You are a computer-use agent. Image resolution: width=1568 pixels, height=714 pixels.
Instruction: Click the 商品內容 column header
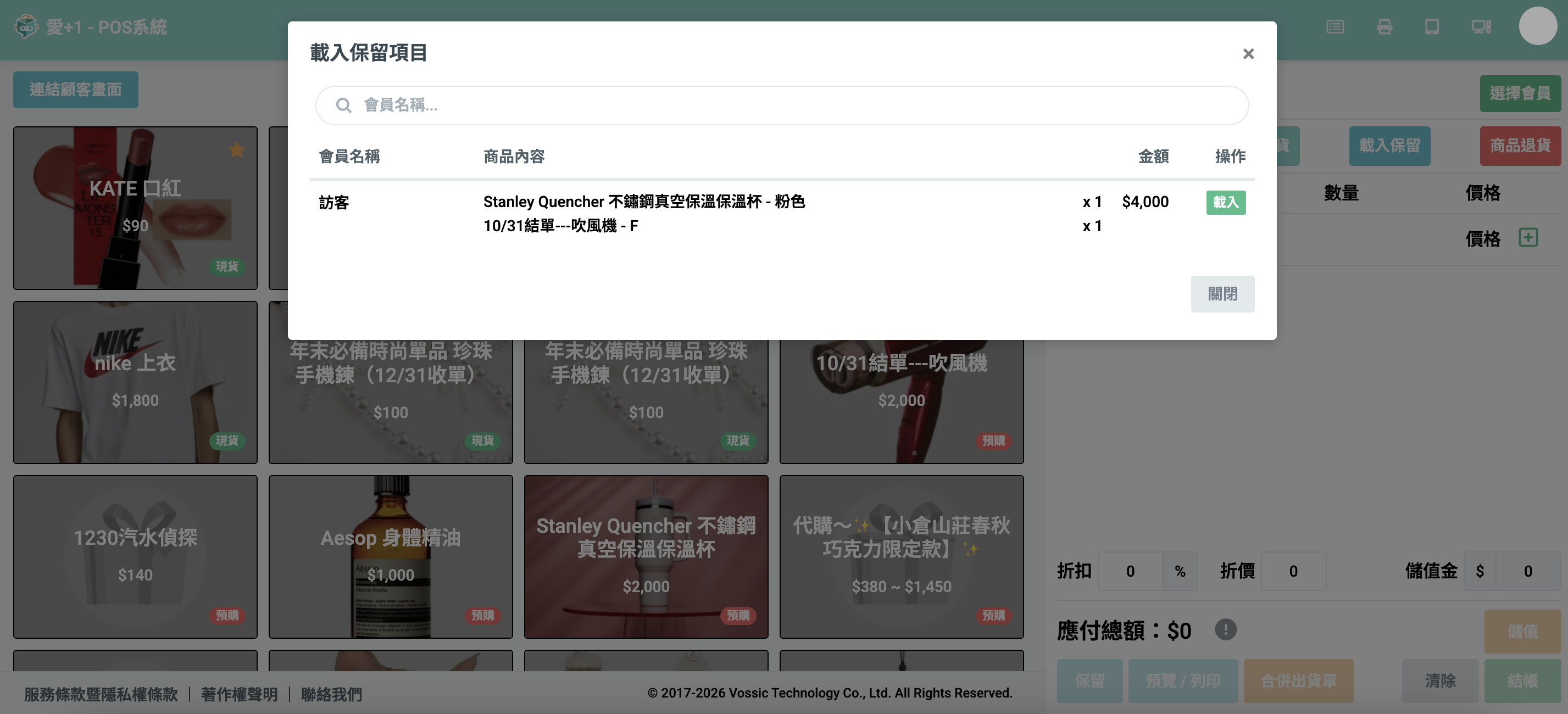click(x=514, y=157)
